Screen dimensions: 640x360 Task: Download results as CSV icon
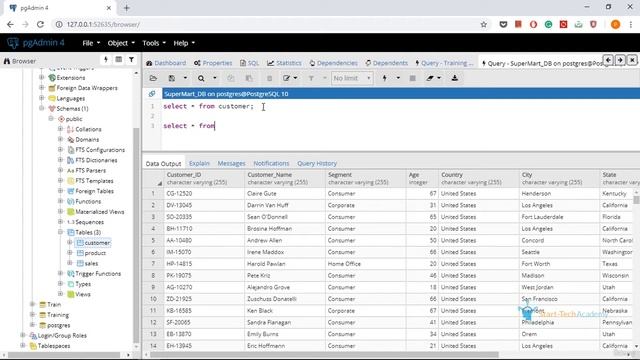coord(455,78)
